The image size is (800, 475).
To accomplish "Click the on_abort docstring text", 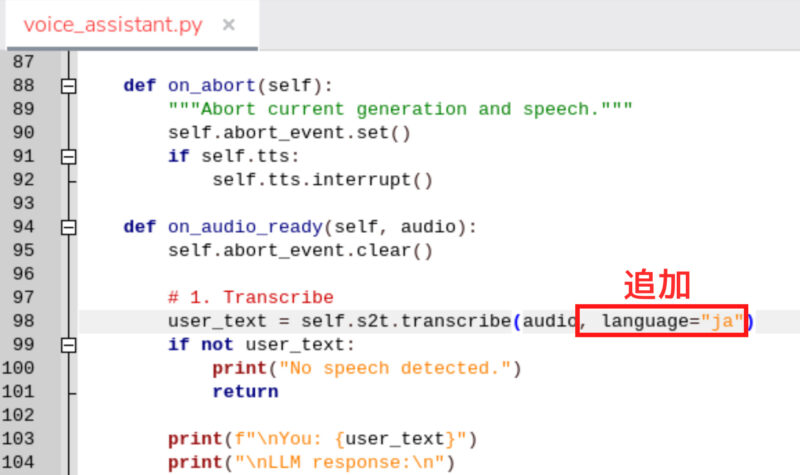I will pyautogui.click(x=400, y=109).
